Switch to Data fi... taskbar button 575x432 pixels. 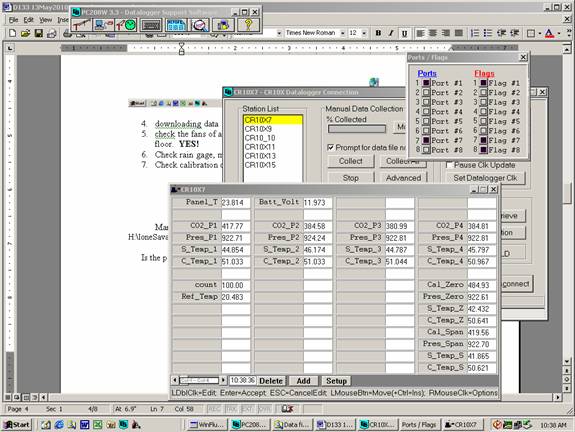[292, 425]
